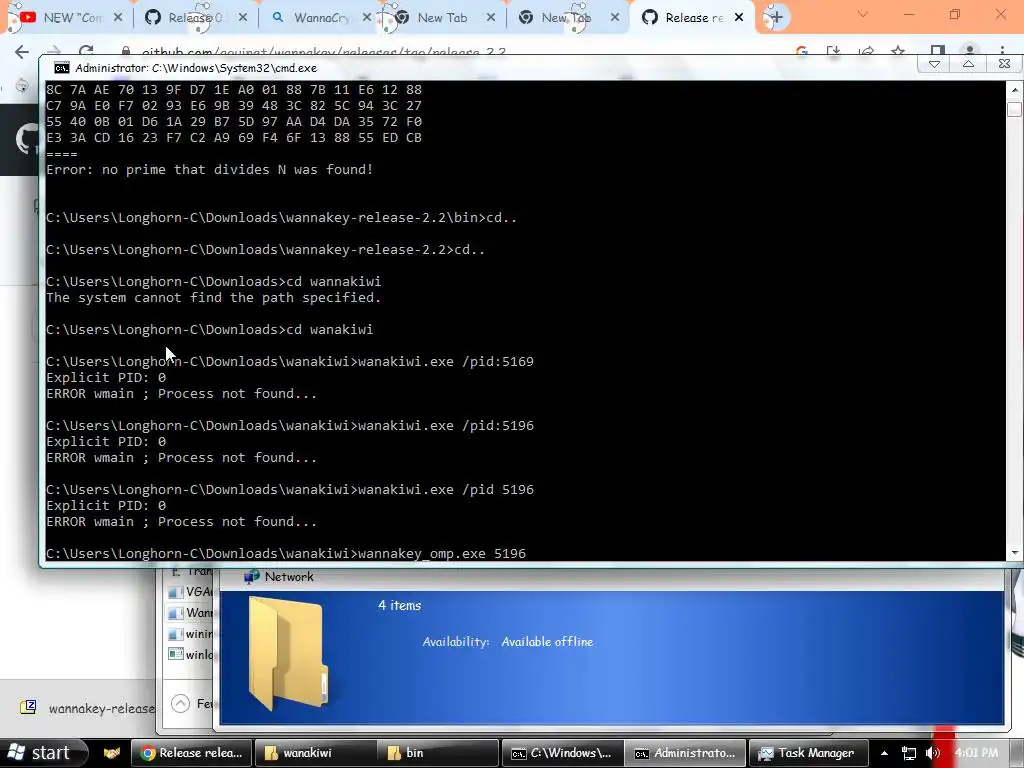Image resolution: width=1024 pixels, height=768 pixels.
Task: Click the volume speaker tray icon
Action: point(932,753)
